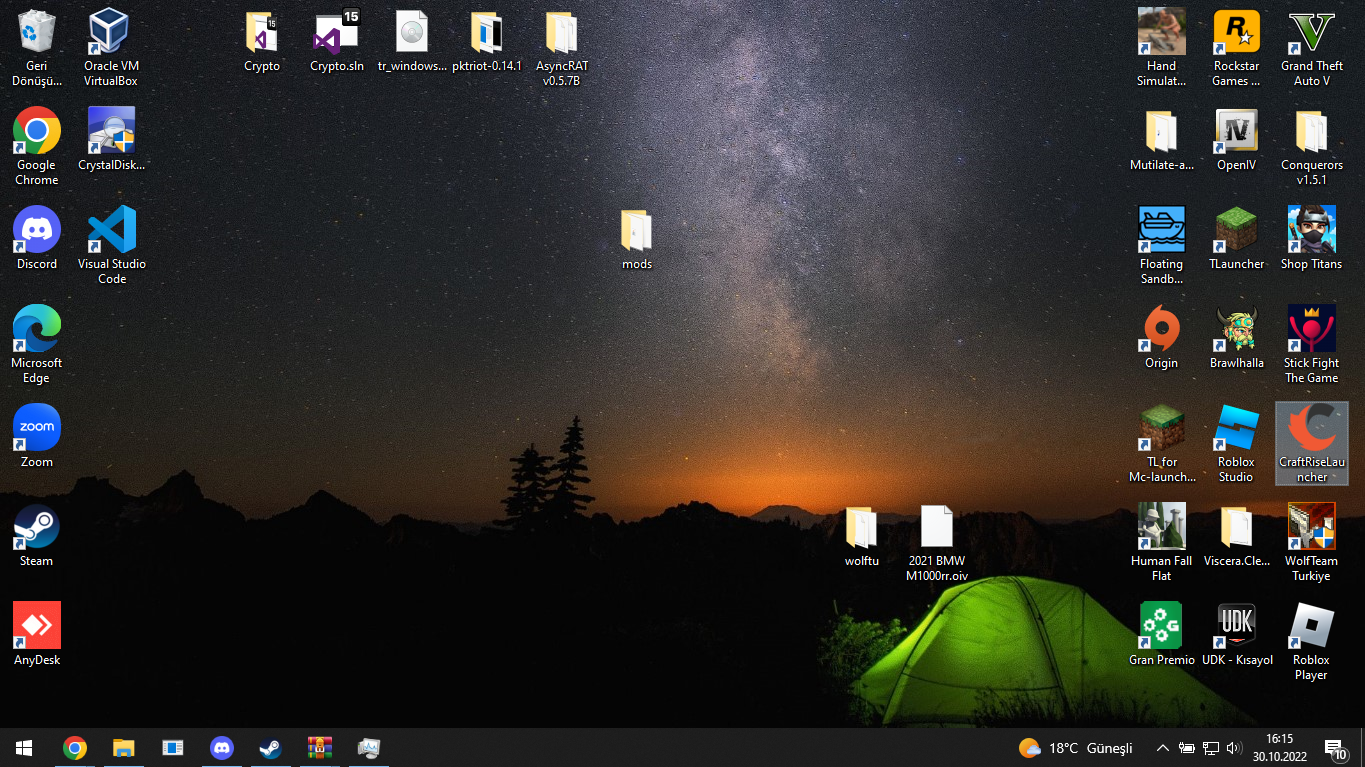Select the Visual Studio Code desktop shortcut
Viewport: 1365px width, 767px height.
pos(111,245)
